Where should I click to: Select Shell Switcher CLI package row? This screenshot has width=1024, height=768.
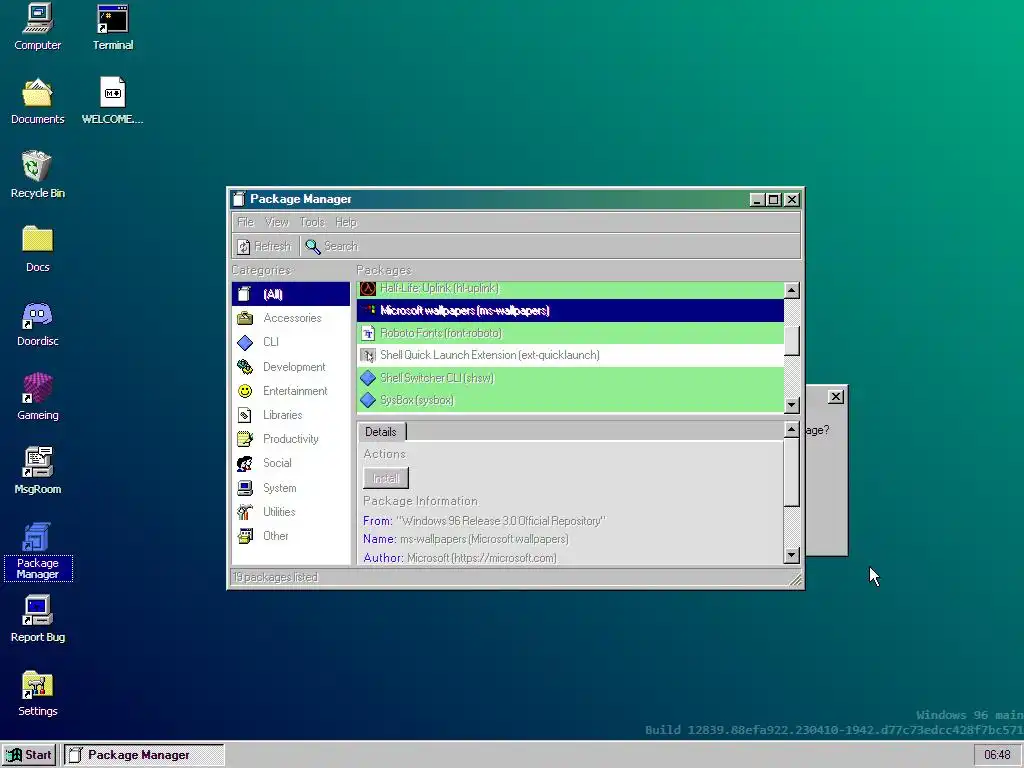[x=570, y=377]
